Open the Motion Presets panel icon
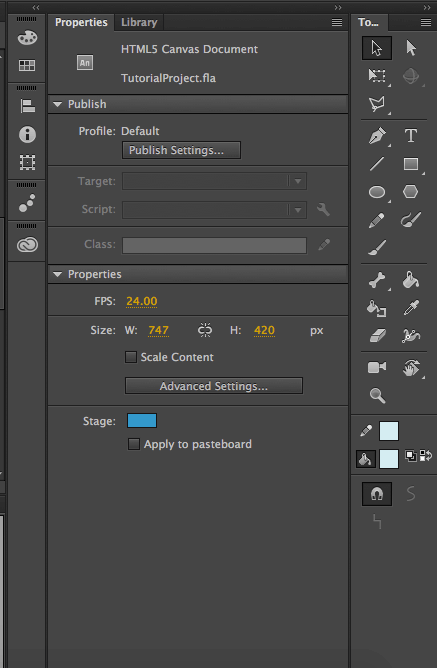This screenshot has height=668, width=437. (27, 203)
